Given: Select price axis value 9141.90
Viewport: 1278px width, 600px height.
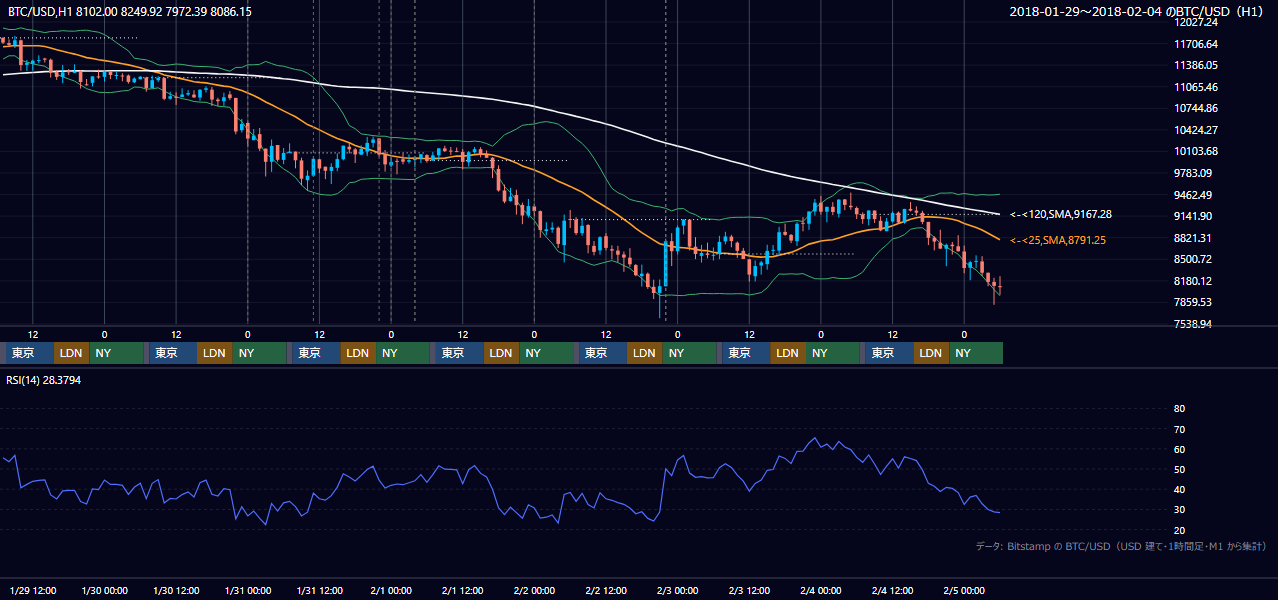Looking at the screenshot, I should click(x=1195, y=216).
